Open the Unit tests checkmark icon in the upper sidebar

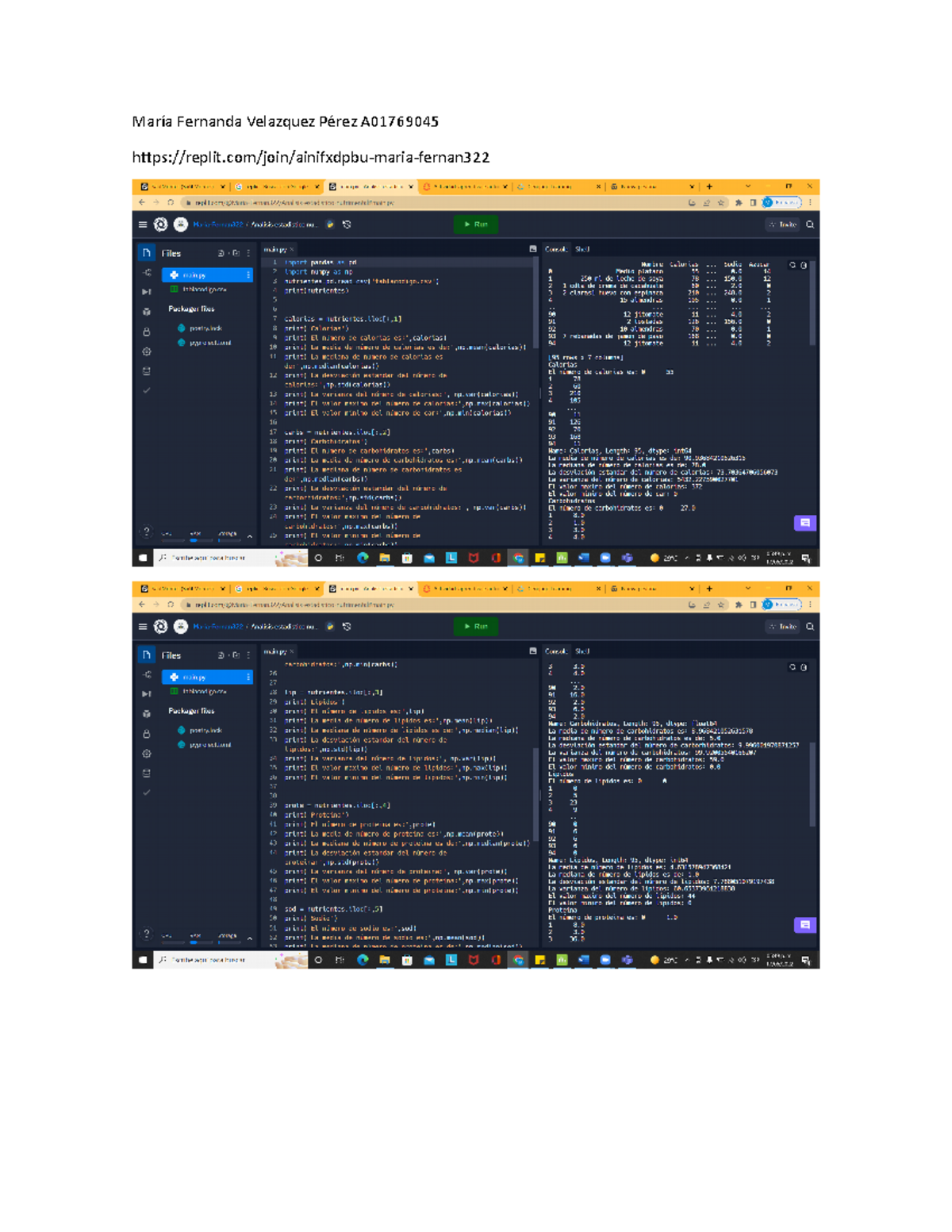point(147,390)
